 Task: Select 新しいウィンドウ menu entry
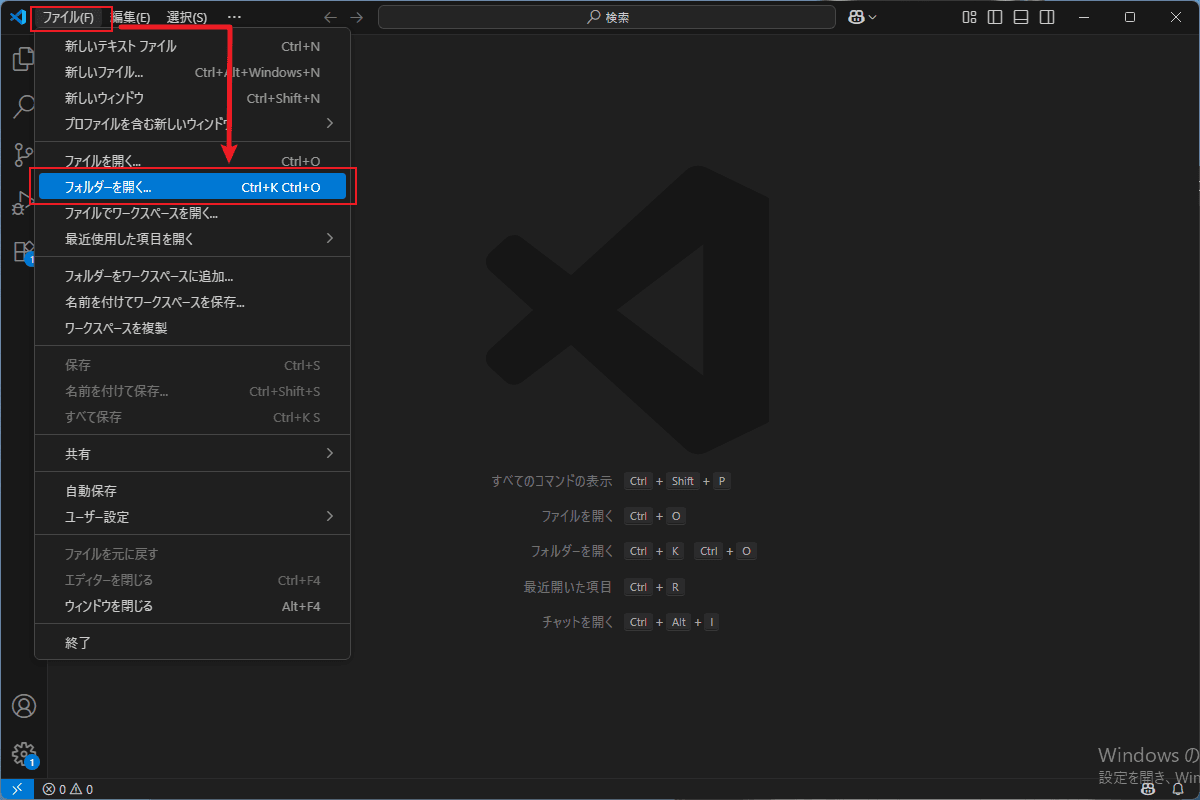point(193,98)
